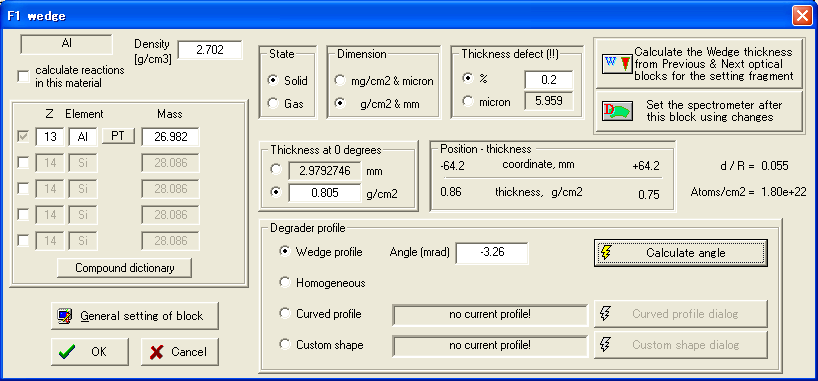818x381 pixels.
Task: Click the red X Cancel icon
Action: click(156, 352)
